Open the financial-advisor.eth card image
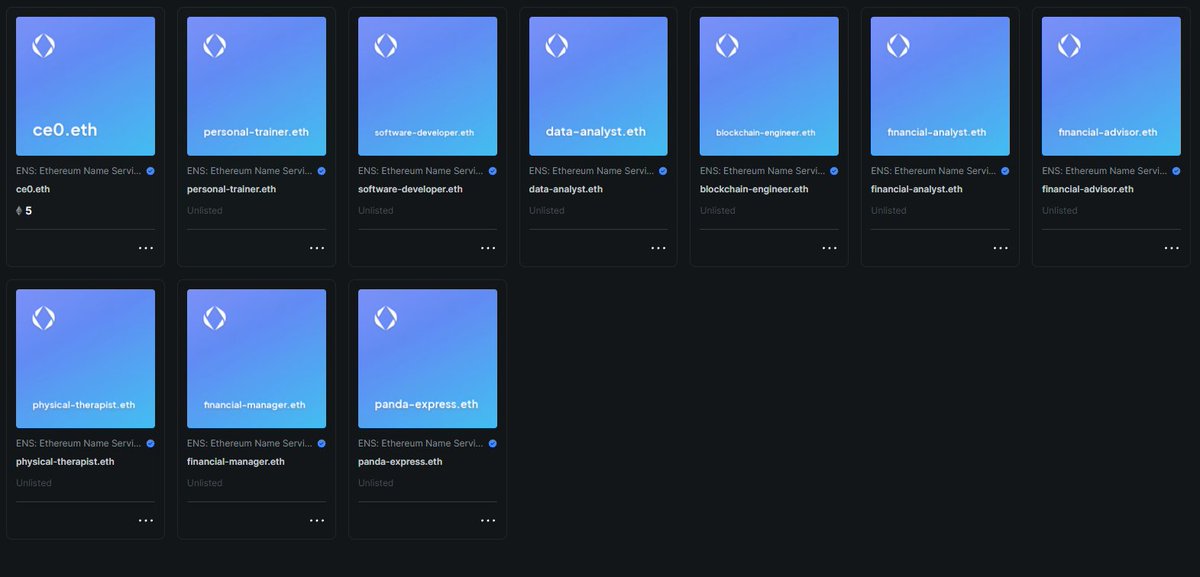This screenshot has width=1200, height=577. coord(1112,86)
